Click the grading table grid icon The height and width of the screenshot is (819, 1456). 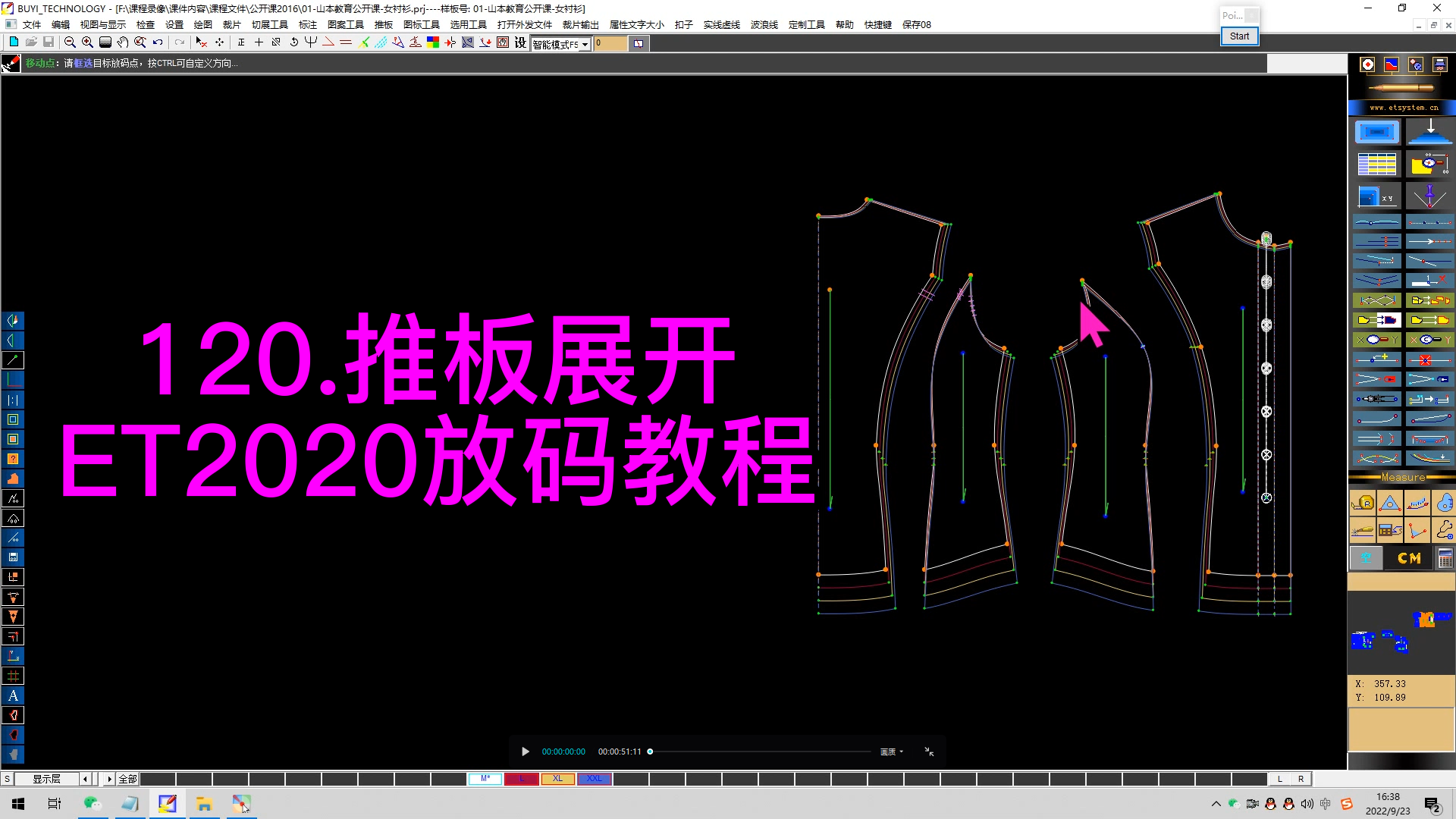(1376, 164)
